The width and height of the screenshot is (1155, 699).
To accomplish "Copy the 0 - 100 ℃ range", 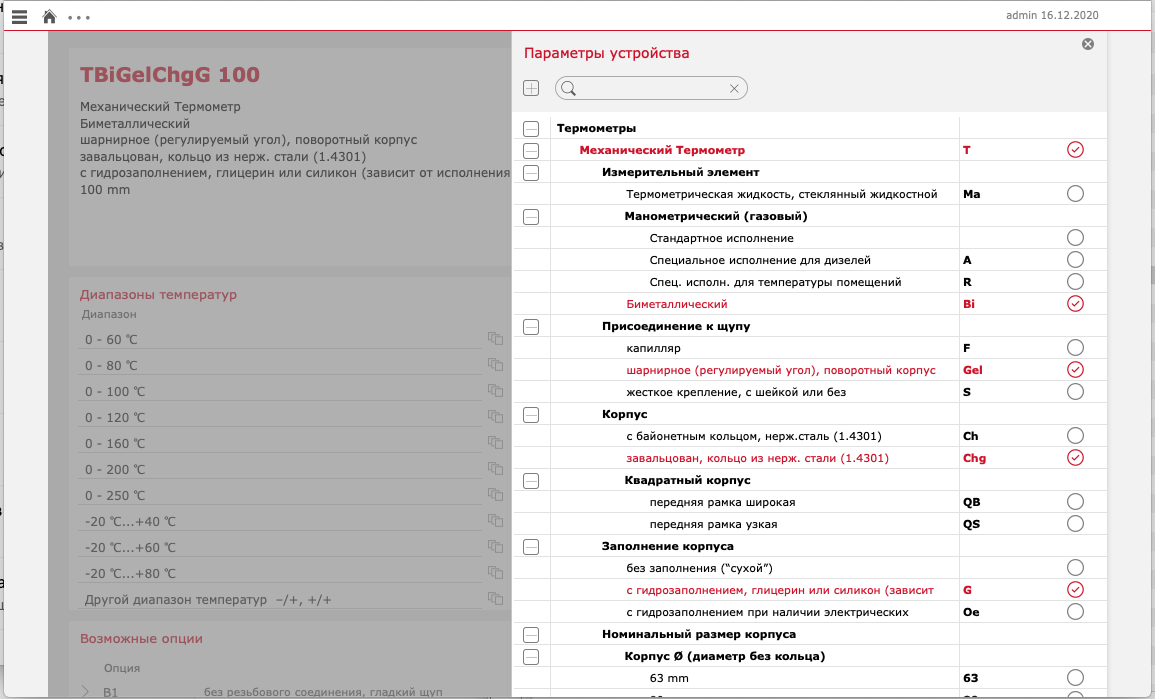I will [495, 390].
